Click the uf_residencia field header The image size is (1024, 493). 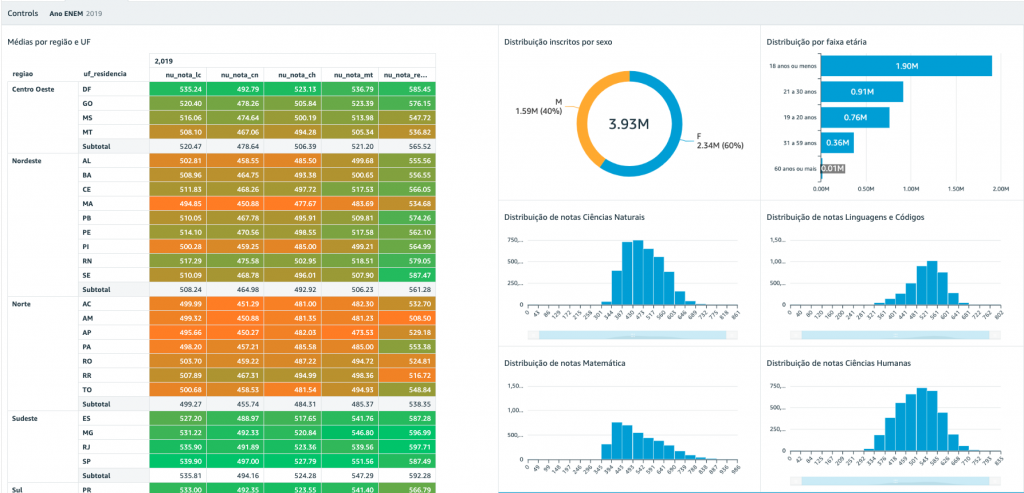tap(104, 75)
